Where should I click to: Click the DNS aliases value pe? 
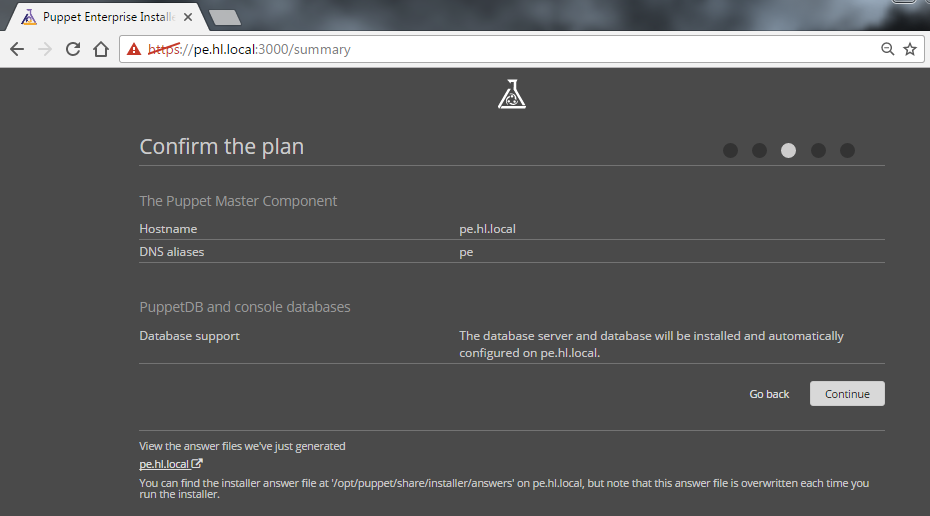point(466,252)
